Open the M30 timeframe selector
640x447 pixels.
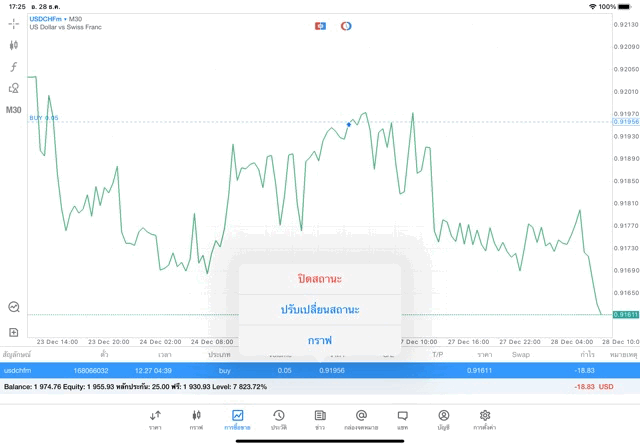click(14, 110)
